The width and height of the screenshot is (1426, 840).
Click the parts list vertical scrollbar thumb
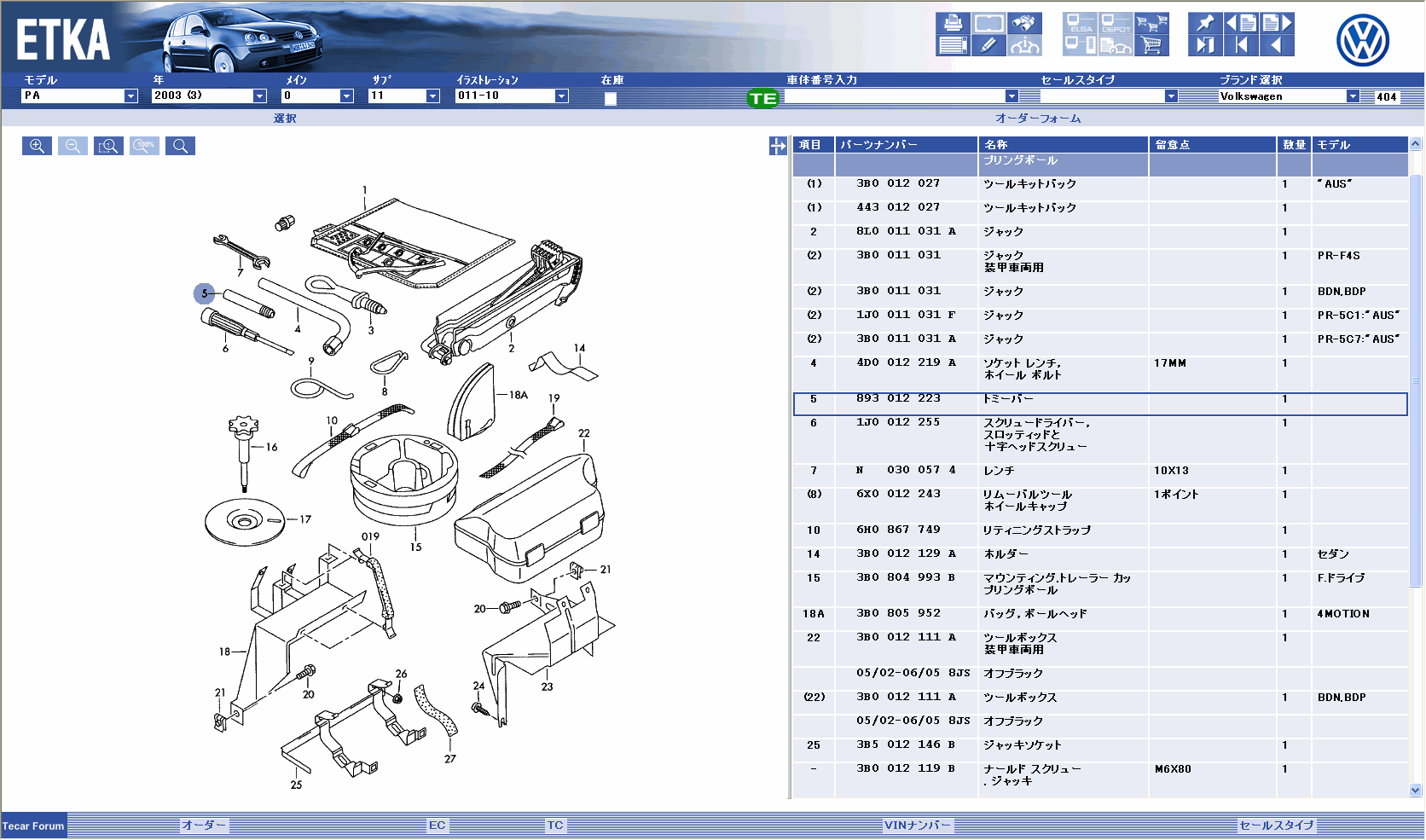click(x=1416, y=379)
